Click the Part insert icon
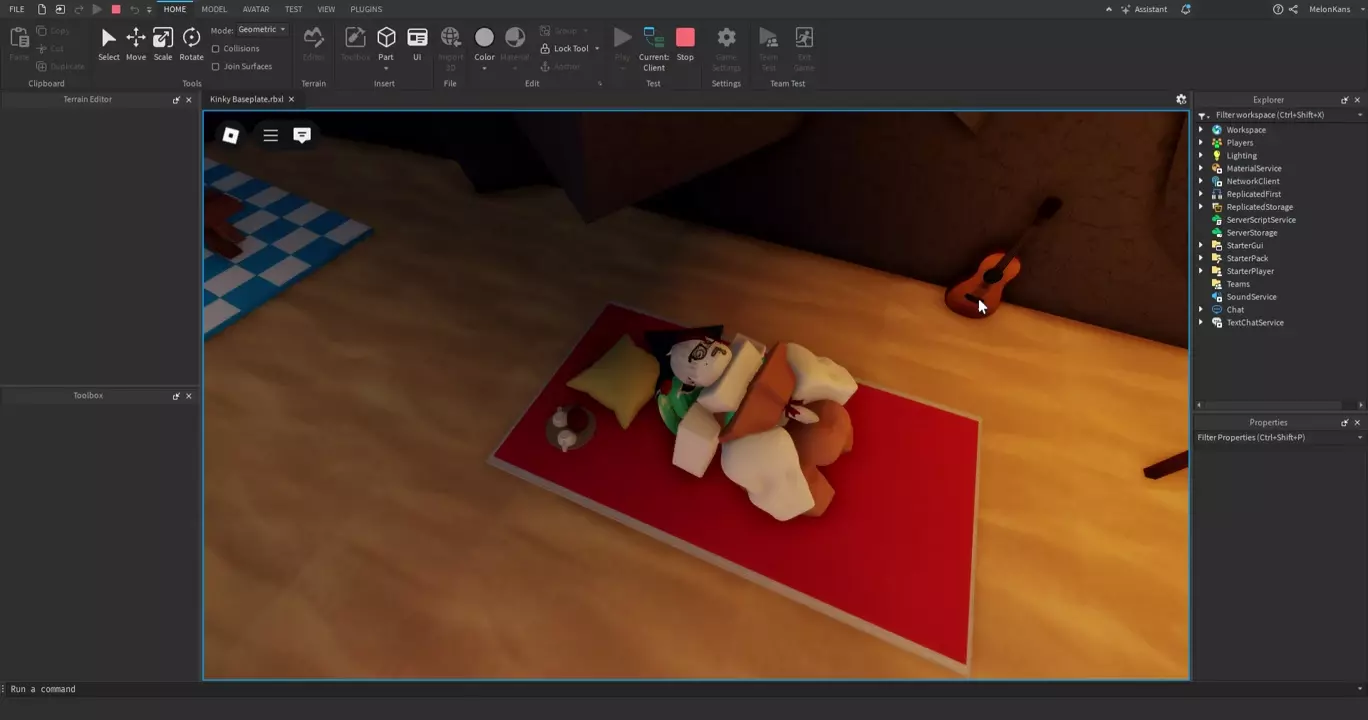The height and width of the screenshot is (720, 1368). tap(386, 38)
